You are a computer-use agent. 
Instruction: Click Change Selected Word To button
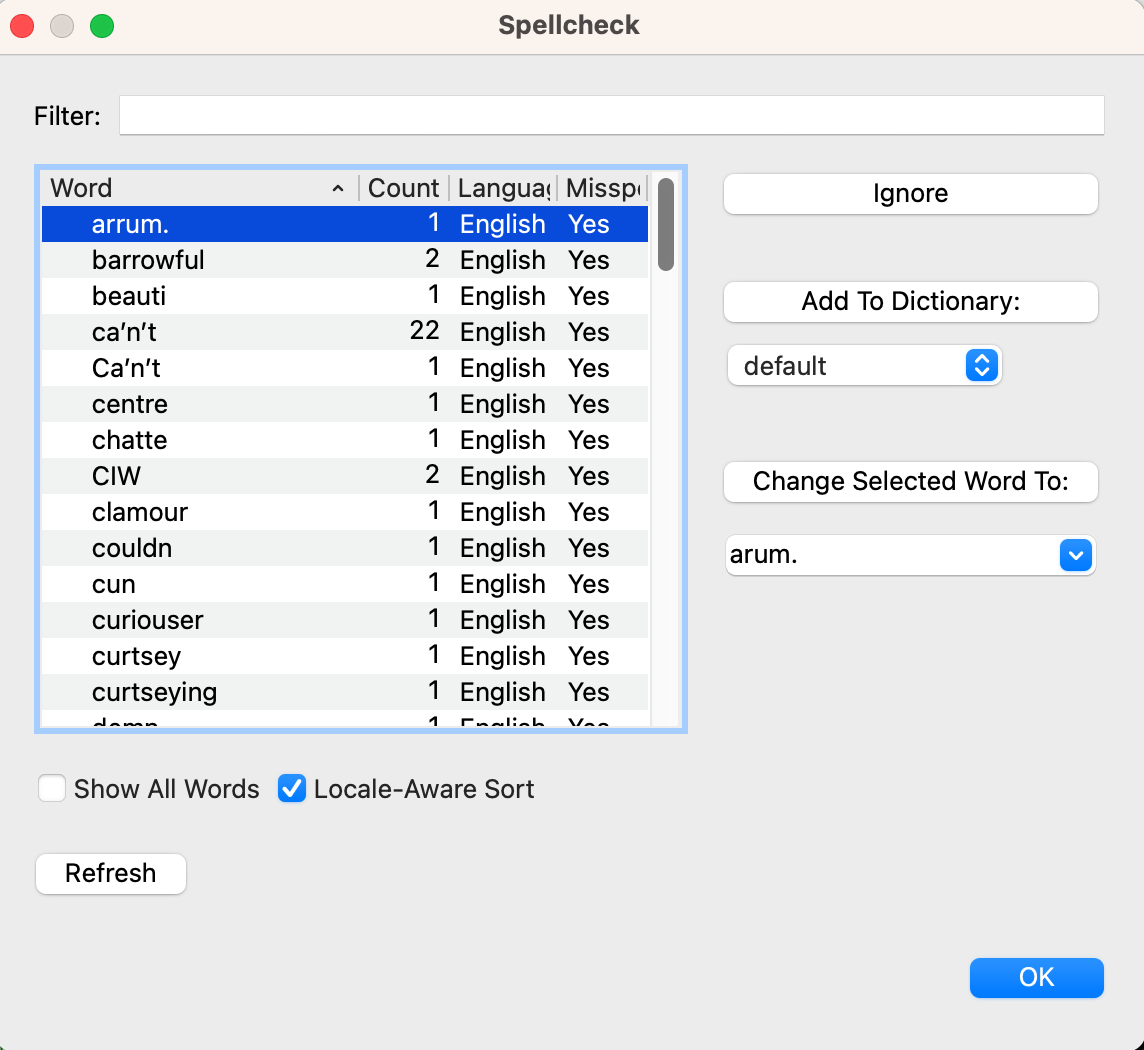coord(910,482)
